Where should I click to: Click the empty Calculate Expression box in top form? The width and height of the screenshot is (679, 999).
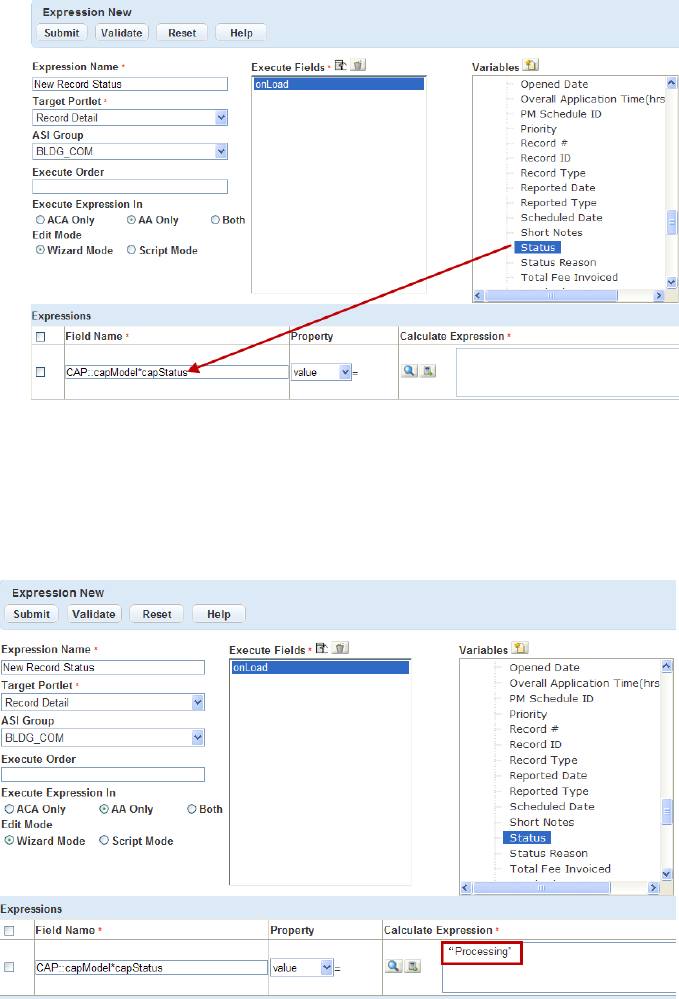(568, 372)
